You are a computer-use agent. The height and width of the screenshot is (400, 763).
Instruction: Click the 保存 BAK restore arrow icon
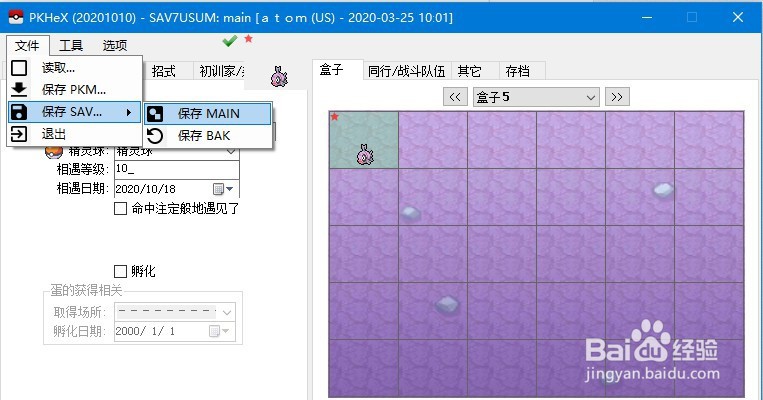[155, 136]
